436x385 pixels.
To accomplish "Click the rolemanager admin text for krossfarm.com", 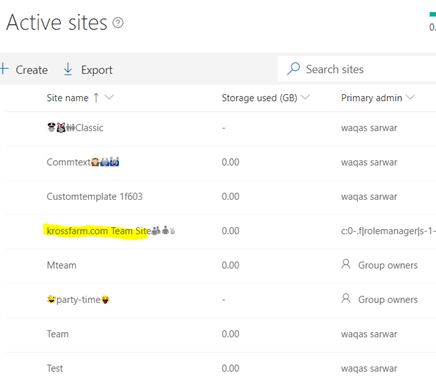I will click(388, 231).
